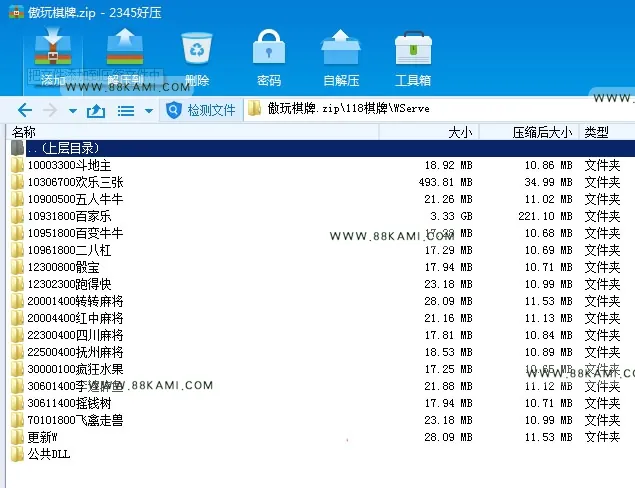
Task: Click the archive path address field
Action: (x=439, y=109)
